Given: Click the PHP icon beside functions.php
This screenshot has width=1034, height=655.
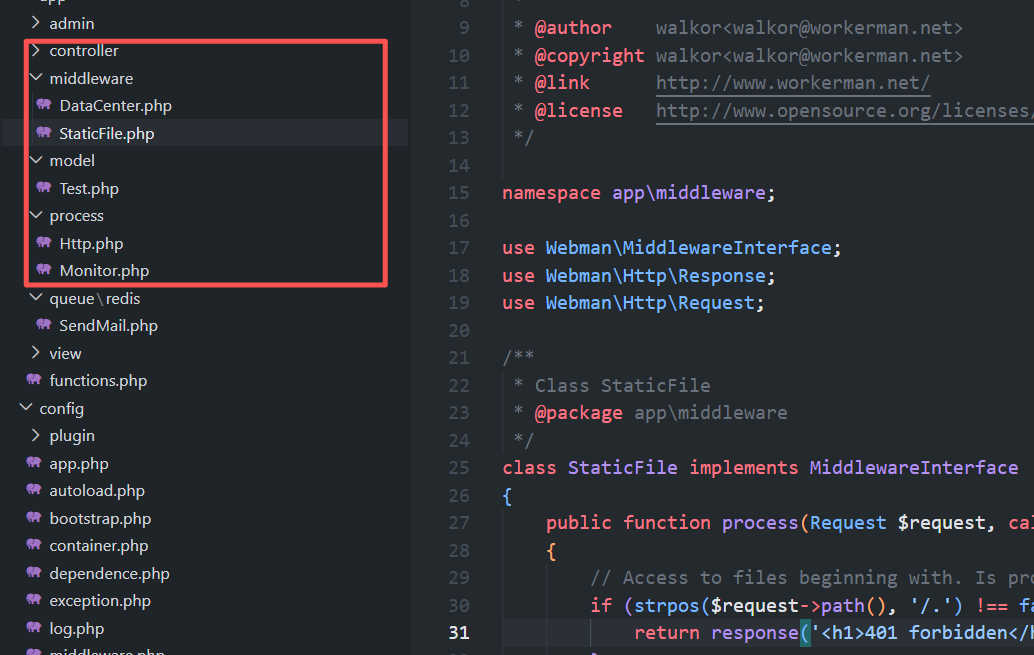Looking at the screenshot, I should pyautogui.click(x=34, y=380).
